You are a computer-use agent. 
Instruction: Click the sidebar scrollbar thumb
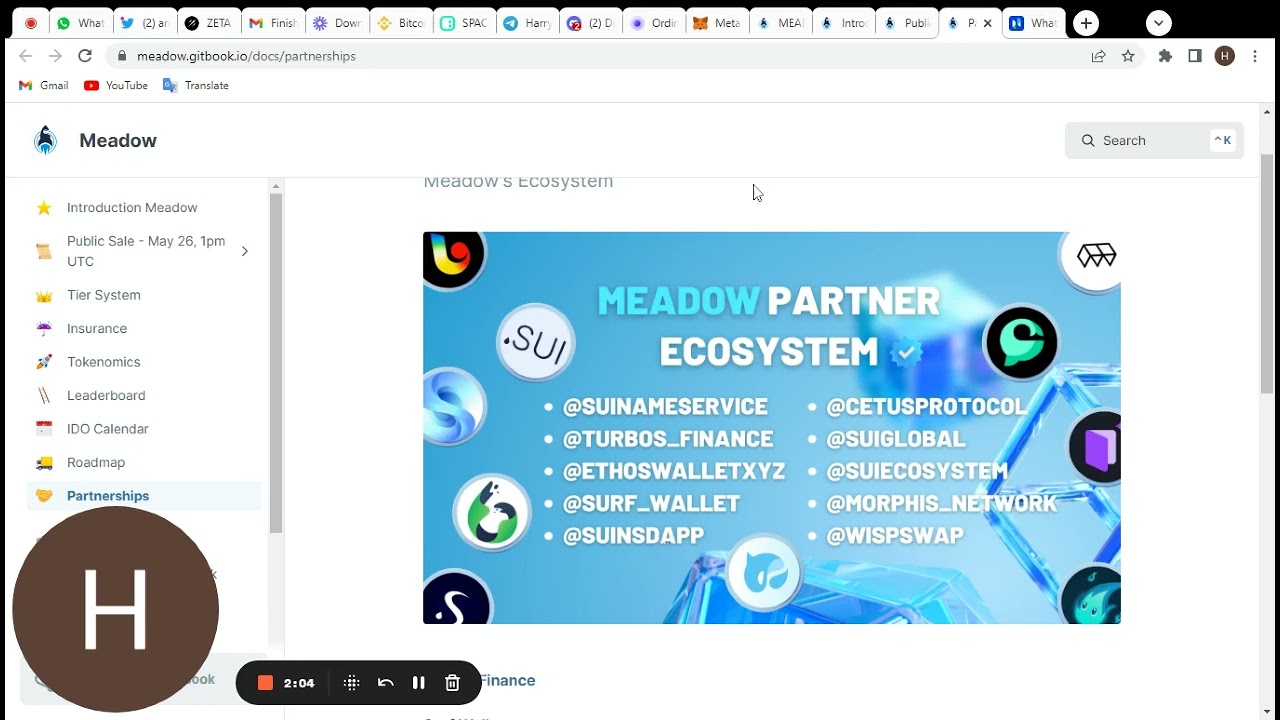pos(276,362)
